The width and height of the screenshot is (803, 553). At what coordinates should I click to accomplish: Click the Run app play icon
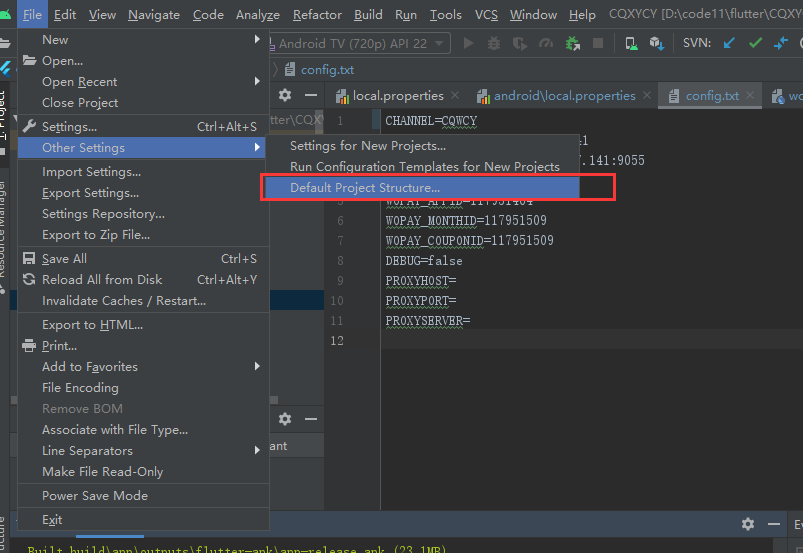[x=468, y=44]
